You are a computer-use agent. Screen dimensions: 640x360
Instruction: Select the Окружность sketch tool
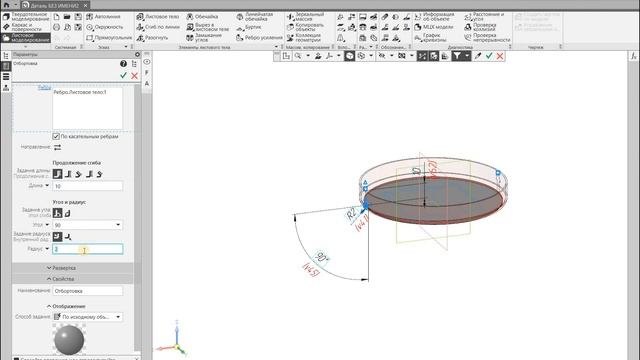pos(104,27)
